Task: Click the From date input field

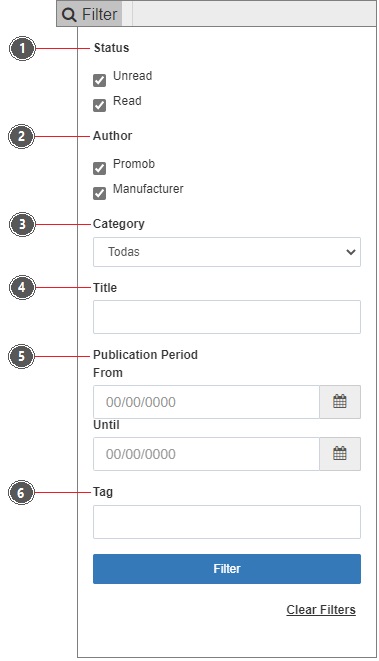Action: (206, 402)
